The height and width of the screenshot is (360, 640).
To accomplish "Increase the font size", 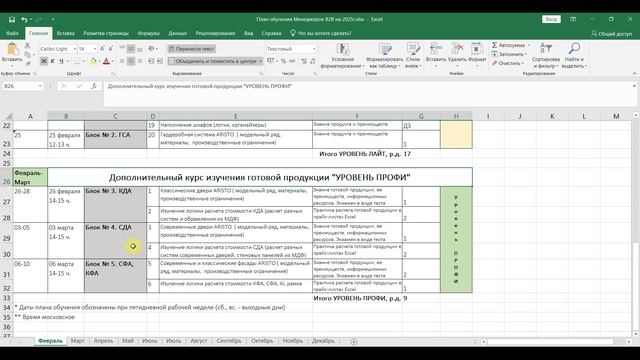I will (102, 49).
